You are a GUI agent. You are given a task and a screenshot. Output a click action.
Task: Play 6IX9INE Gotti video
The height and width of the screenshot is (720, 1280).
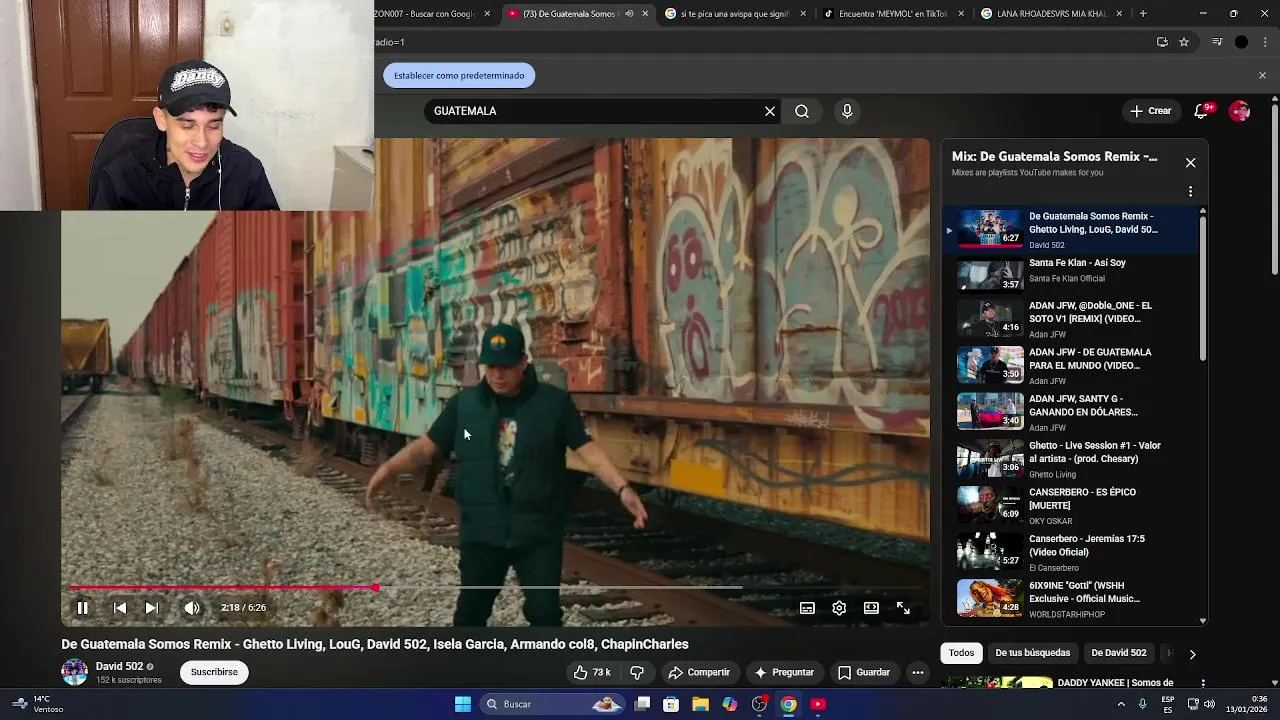point(1070,600)
